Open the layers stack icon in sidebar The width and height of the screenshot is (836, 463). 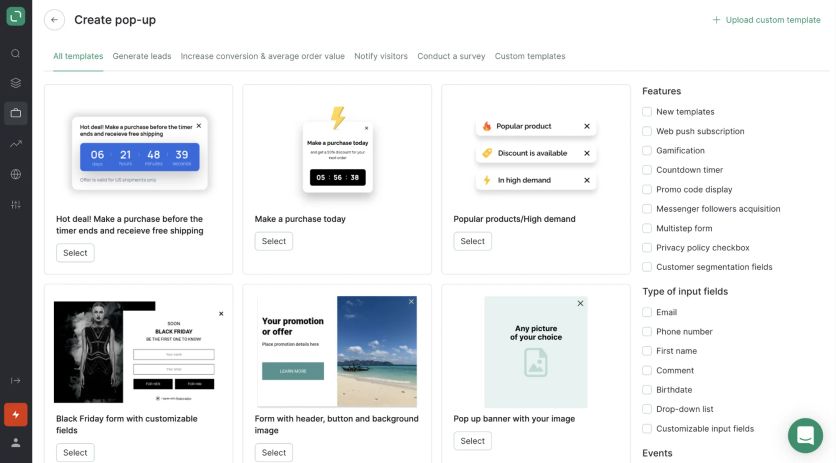pyautogui.click(x=15, y=83)
